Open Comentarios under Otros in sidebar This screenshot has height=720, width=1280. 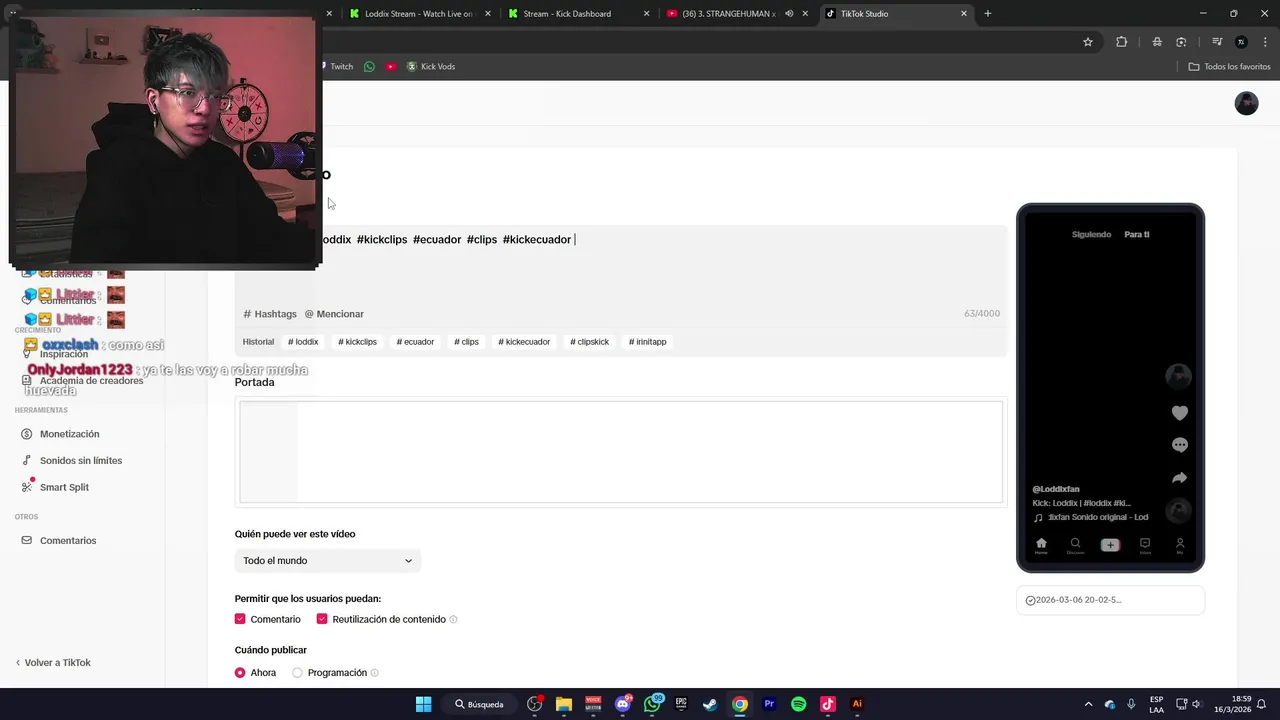click(68, 541)
